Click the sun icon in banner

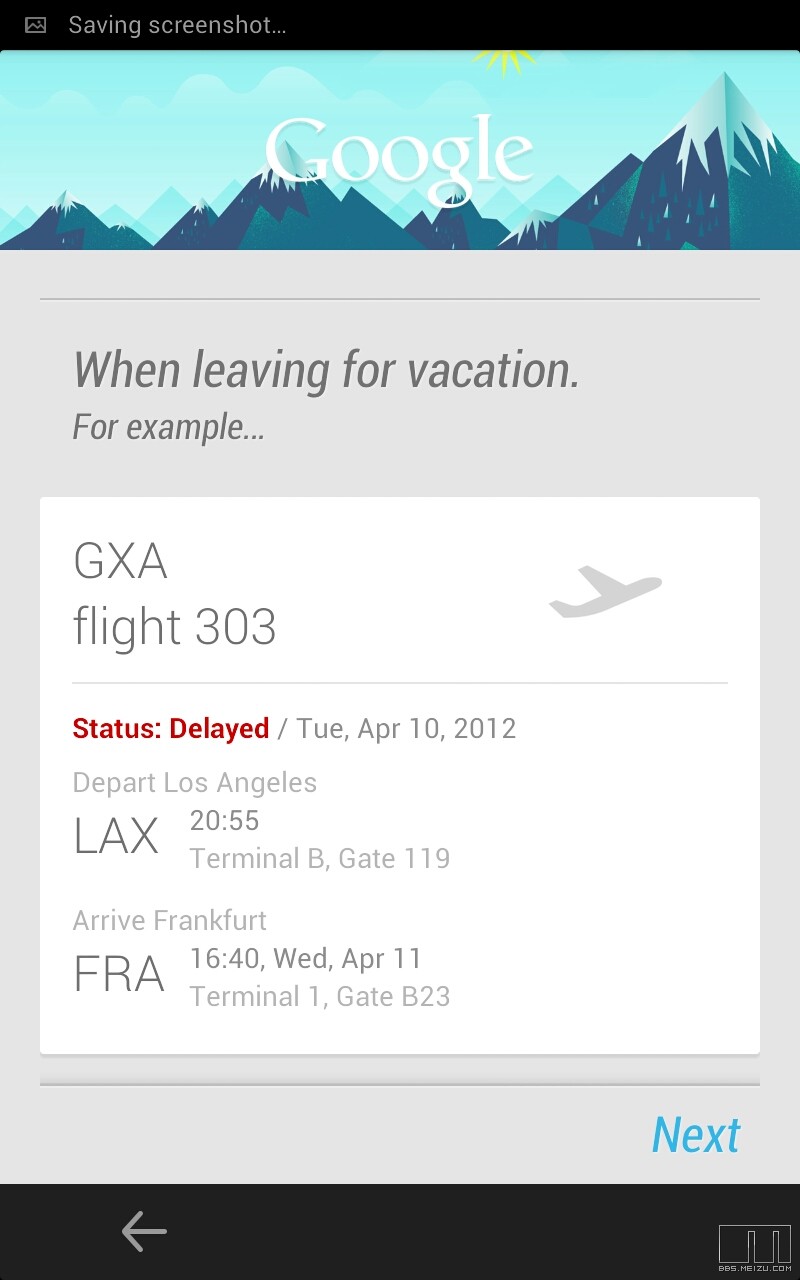click(x=505, y=60)
